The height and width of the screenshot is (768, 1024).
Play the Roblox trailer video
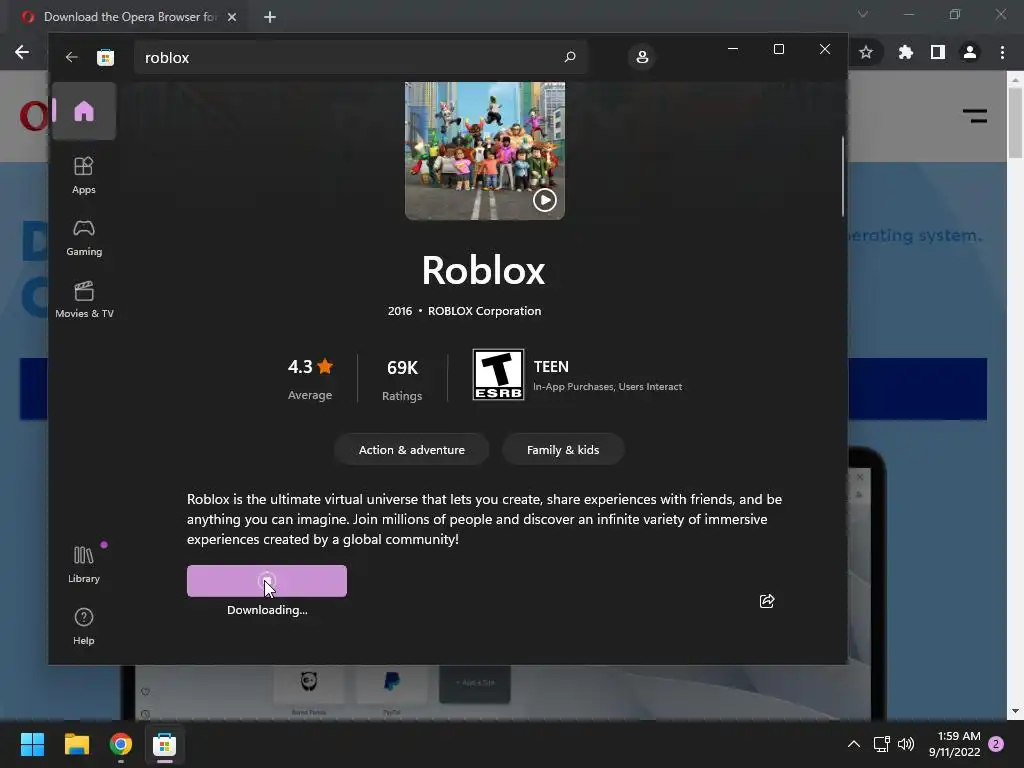click(545, 200)
